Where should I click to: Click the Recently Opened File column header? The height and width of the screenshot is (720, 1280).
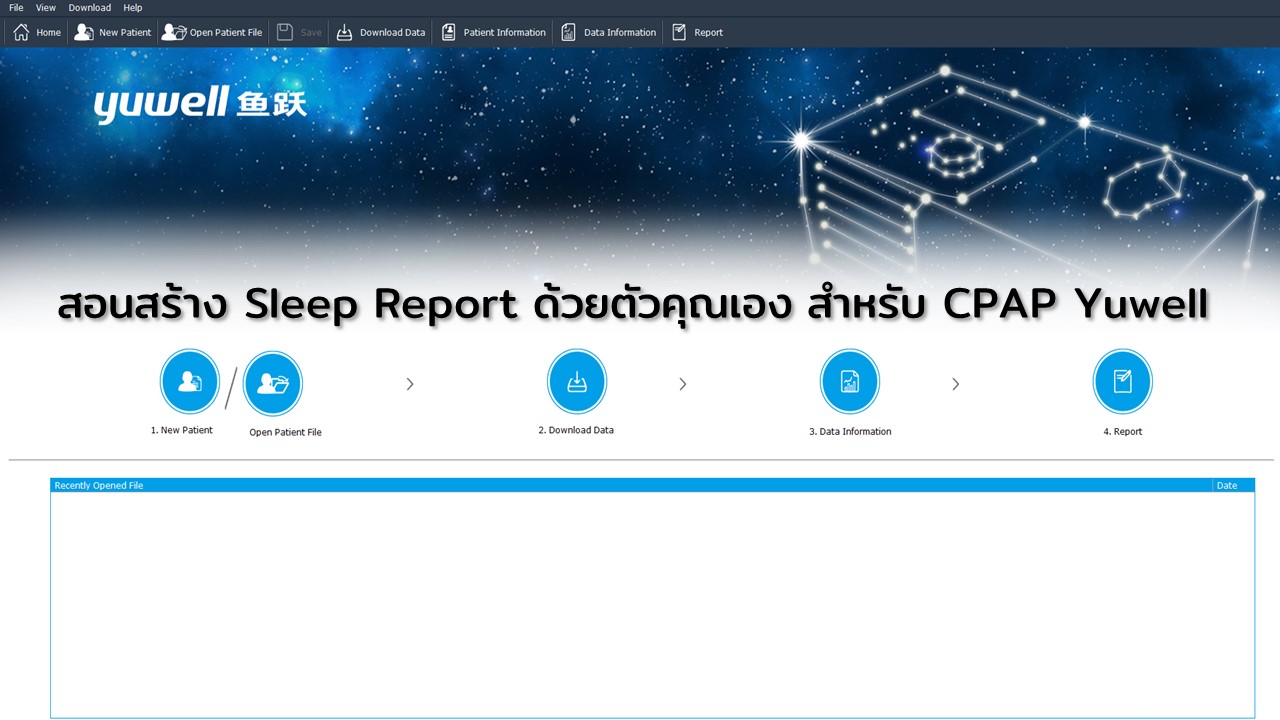point(631,485)
